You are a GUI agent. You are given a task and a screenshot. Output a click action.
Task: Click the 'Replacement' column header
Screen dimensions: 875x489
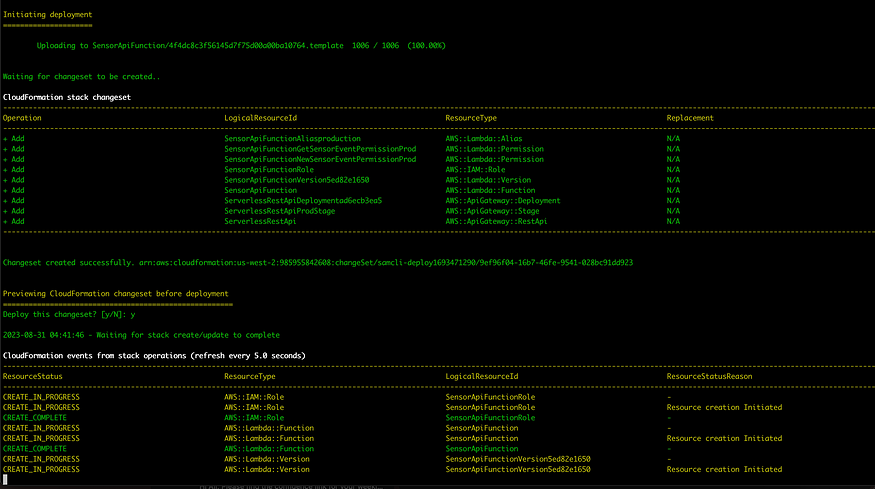[x=690, y=118]
